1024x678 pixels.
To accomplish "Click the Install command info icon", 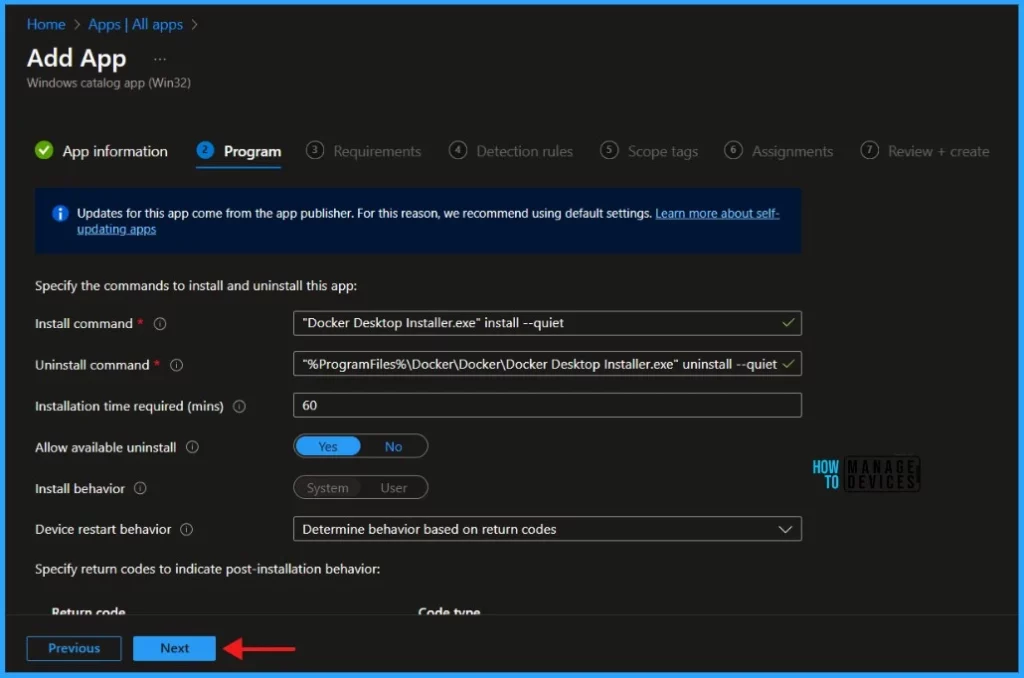I will (x=160, y=324).
